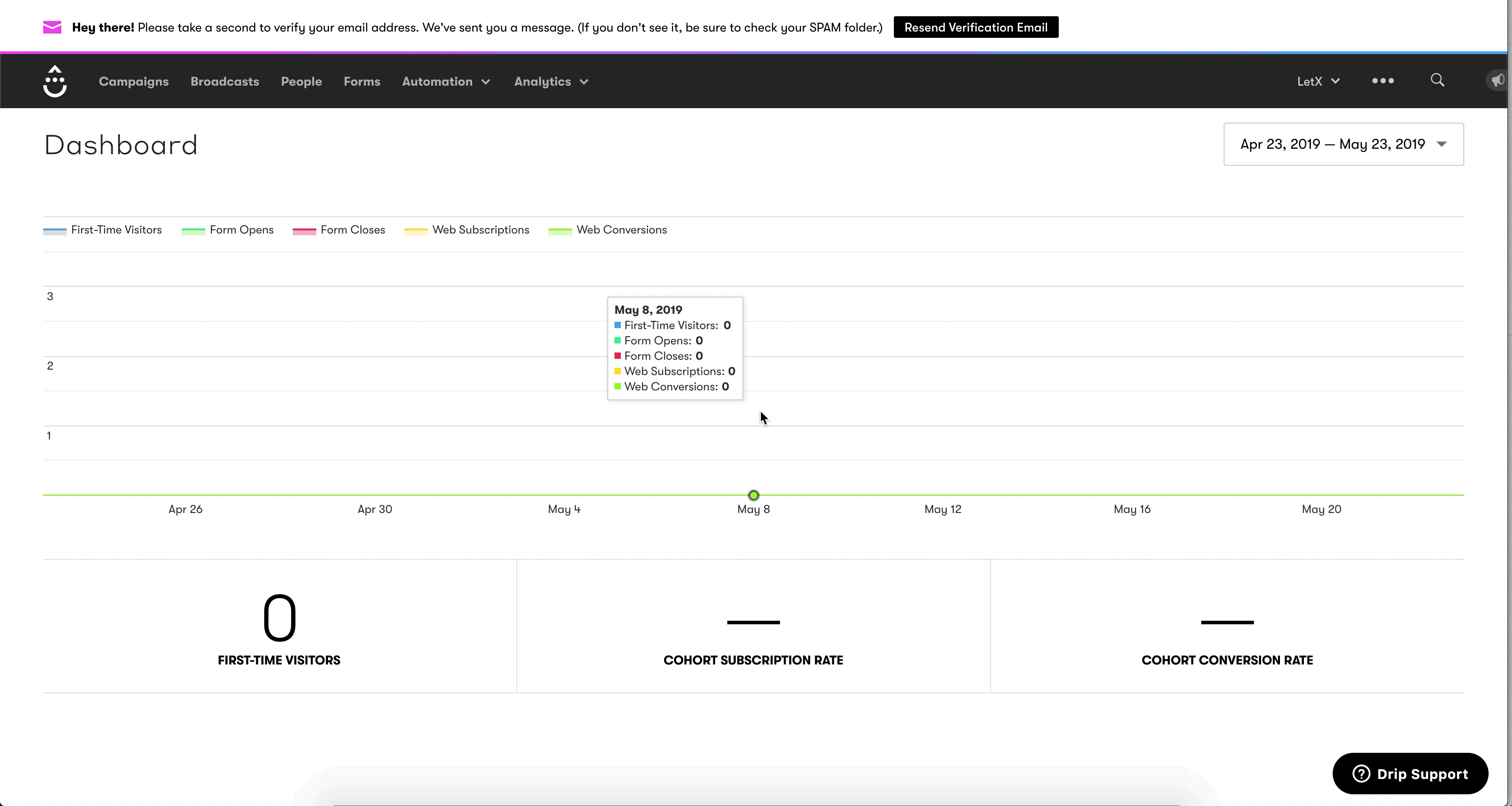The image size is (1512, 806).
Task: Open the LetX account dropdown
Action: [1318, 82]
